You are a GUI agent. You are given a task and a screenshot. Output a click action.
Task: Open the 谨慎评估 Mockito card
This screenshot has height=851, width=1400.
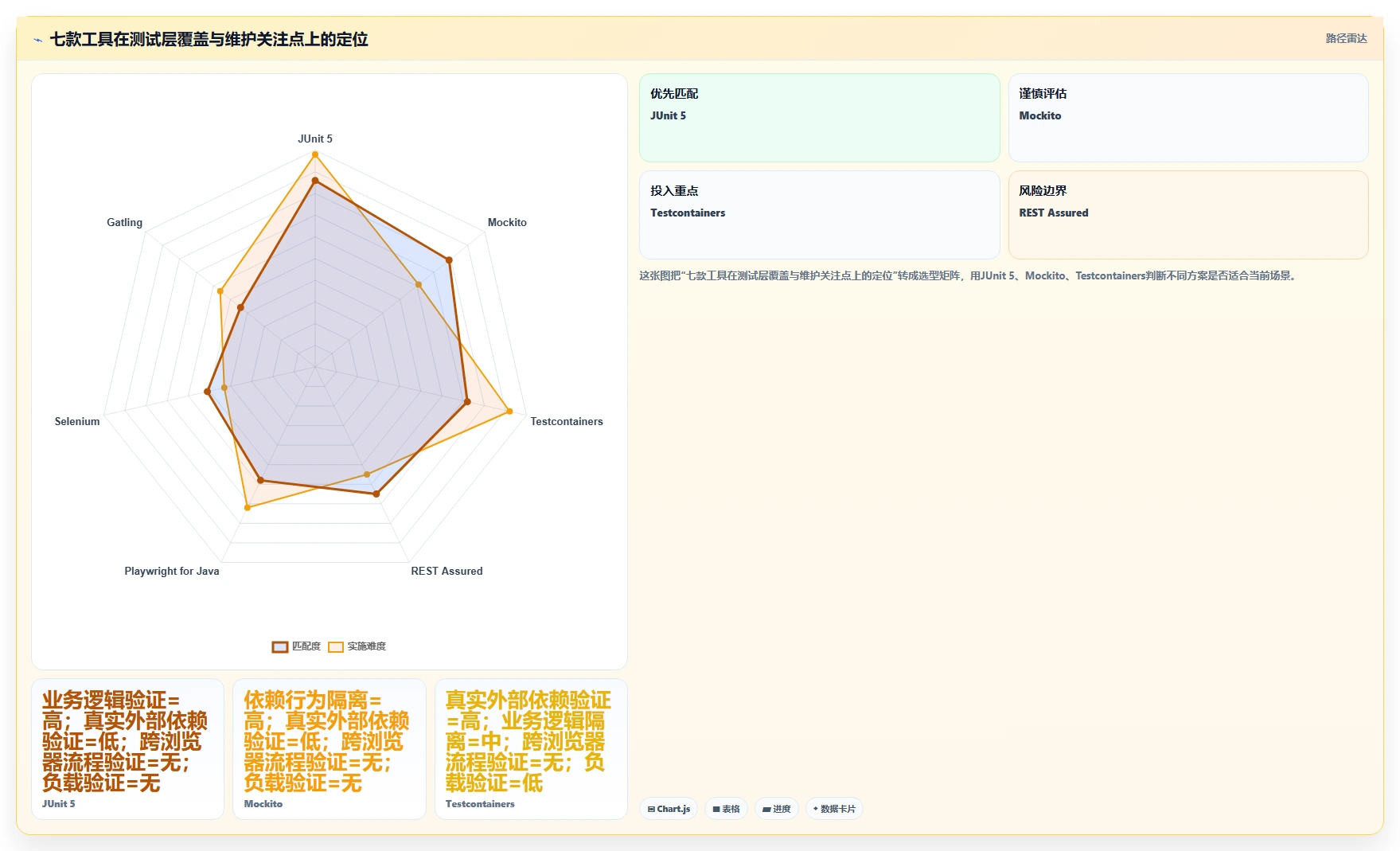pyautogui.click(x=1188, y=118)
